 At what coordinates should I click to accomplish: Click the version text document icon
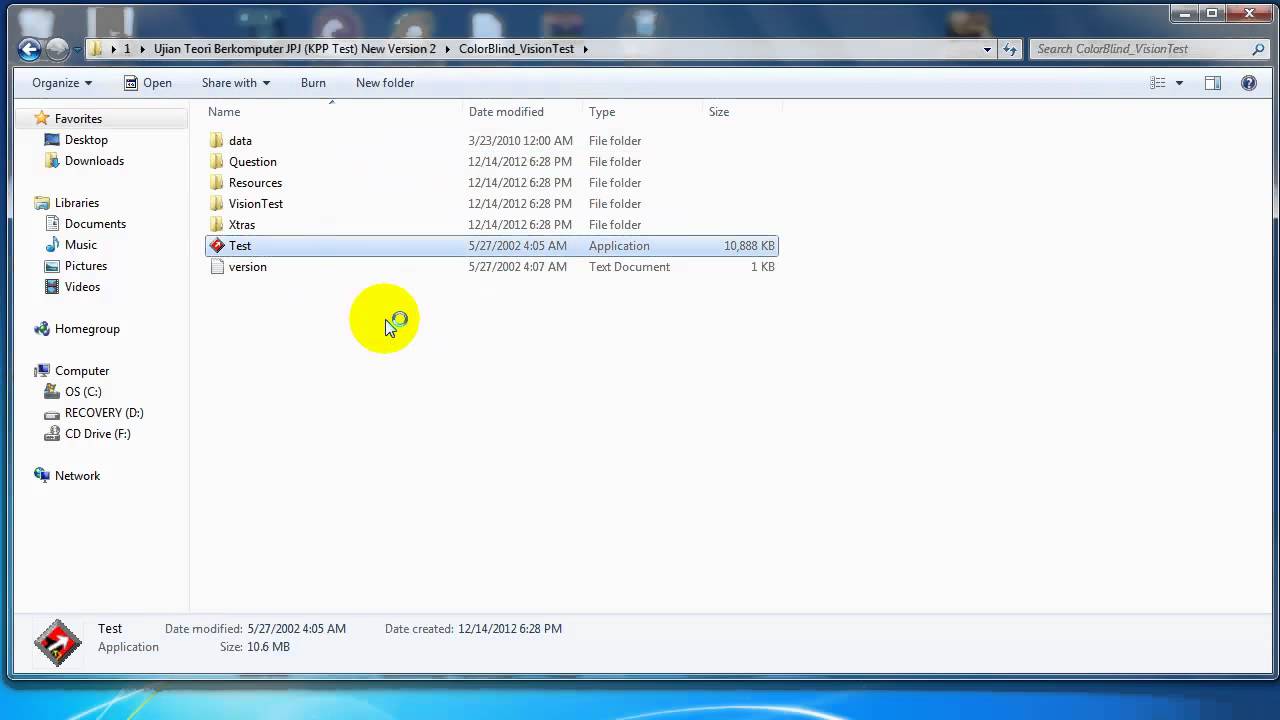[217, 267]
